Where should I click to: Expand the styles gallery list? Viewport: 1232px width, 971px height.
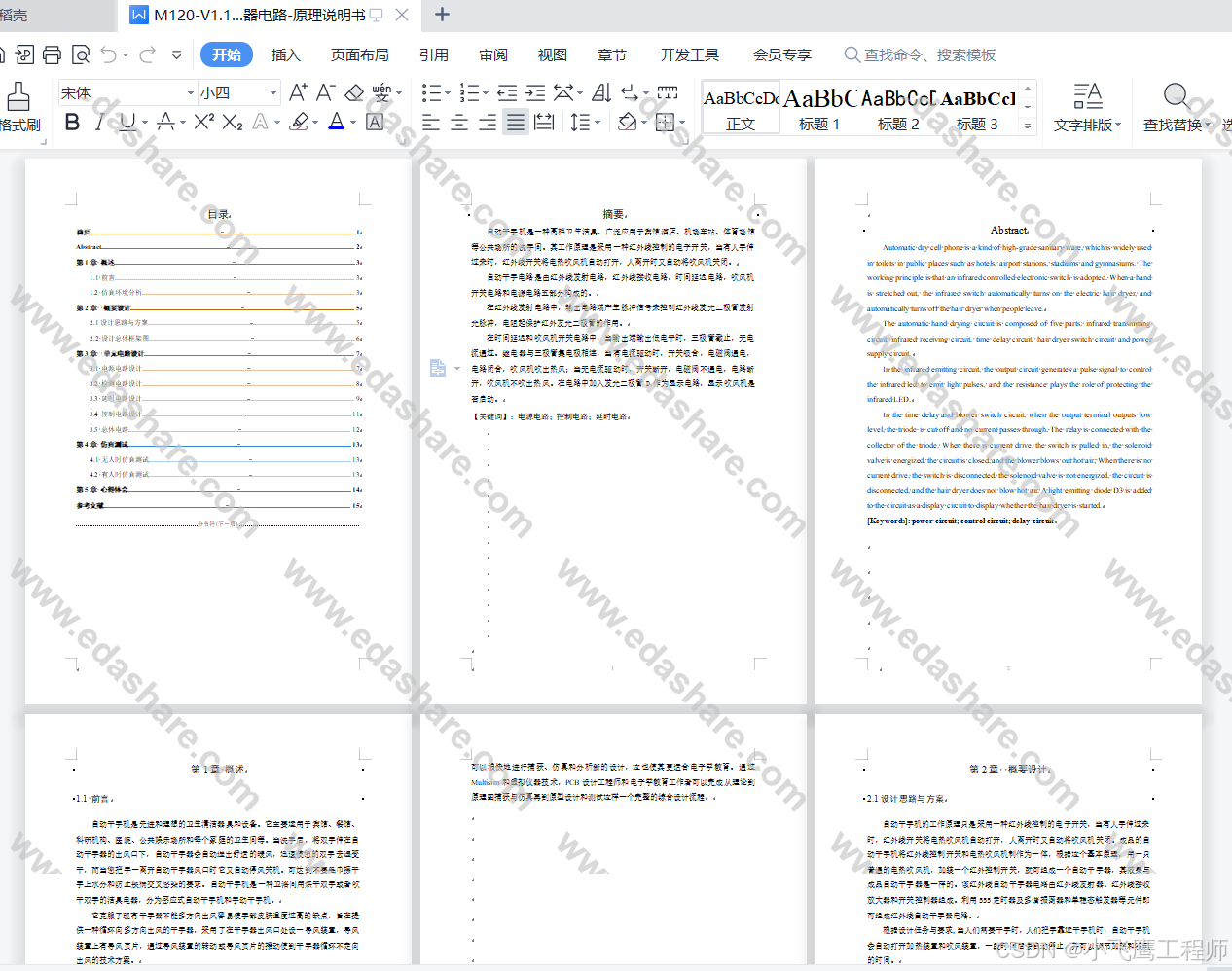[x=1028, y=126]
